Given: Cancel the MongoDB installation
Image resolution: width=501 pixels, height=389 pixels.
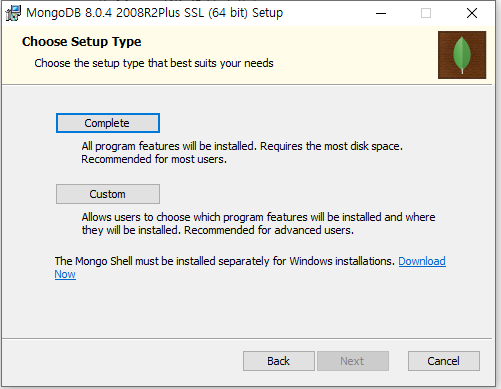Looking at the screenshot, I should (444, 361).
